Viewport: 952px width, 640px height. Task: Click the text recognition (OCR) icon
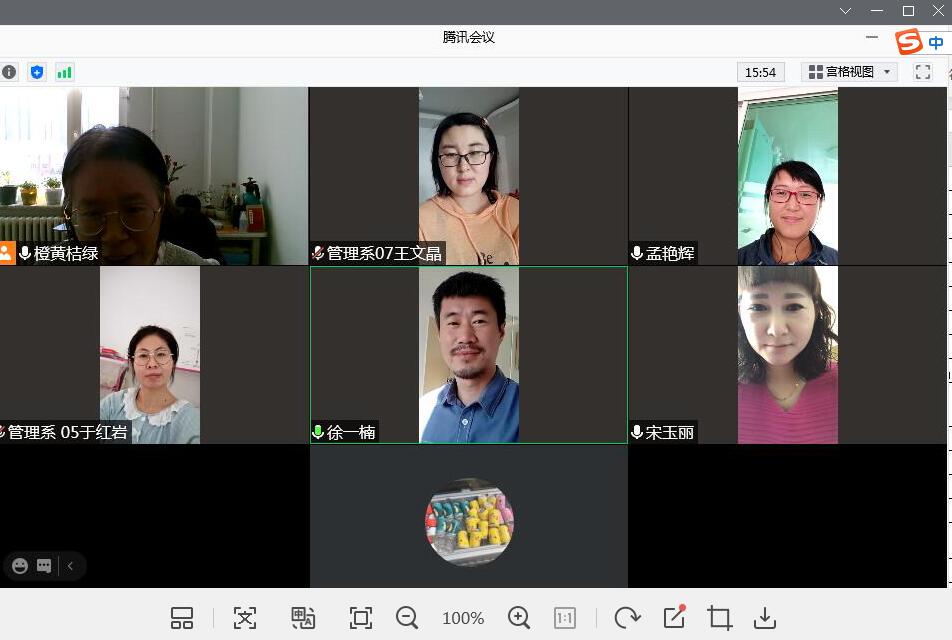(245, 618)
